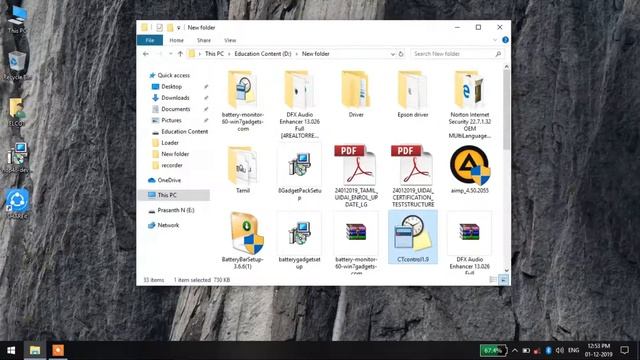Switch to large icons view button
640x360 pixels.
click(503, 280)
